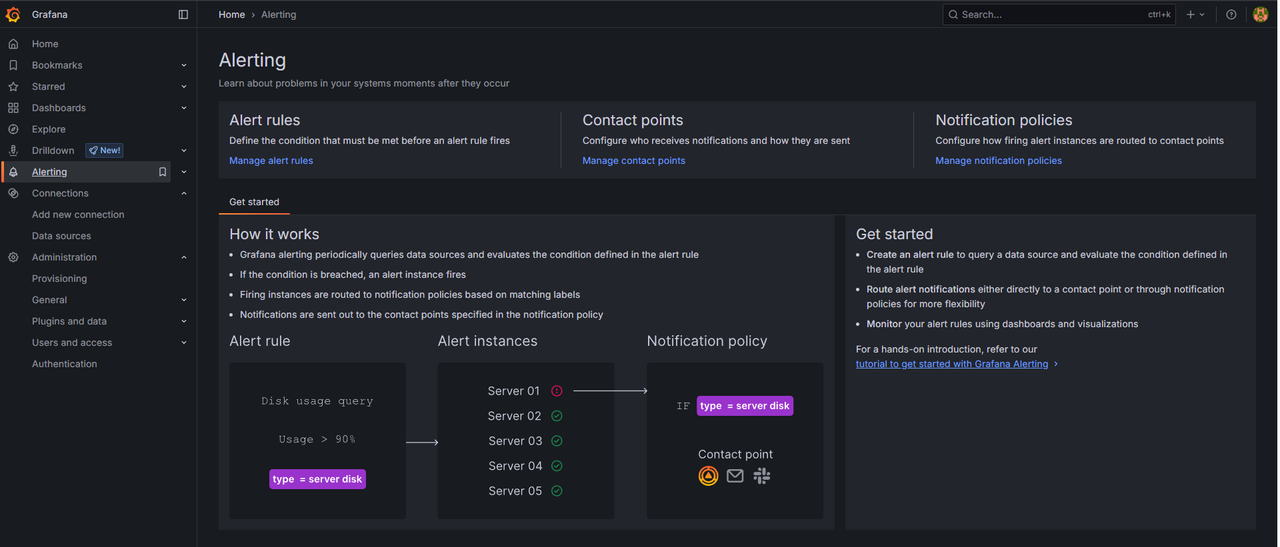Click the Connections icon in sidebar

(x=13, y=193)
